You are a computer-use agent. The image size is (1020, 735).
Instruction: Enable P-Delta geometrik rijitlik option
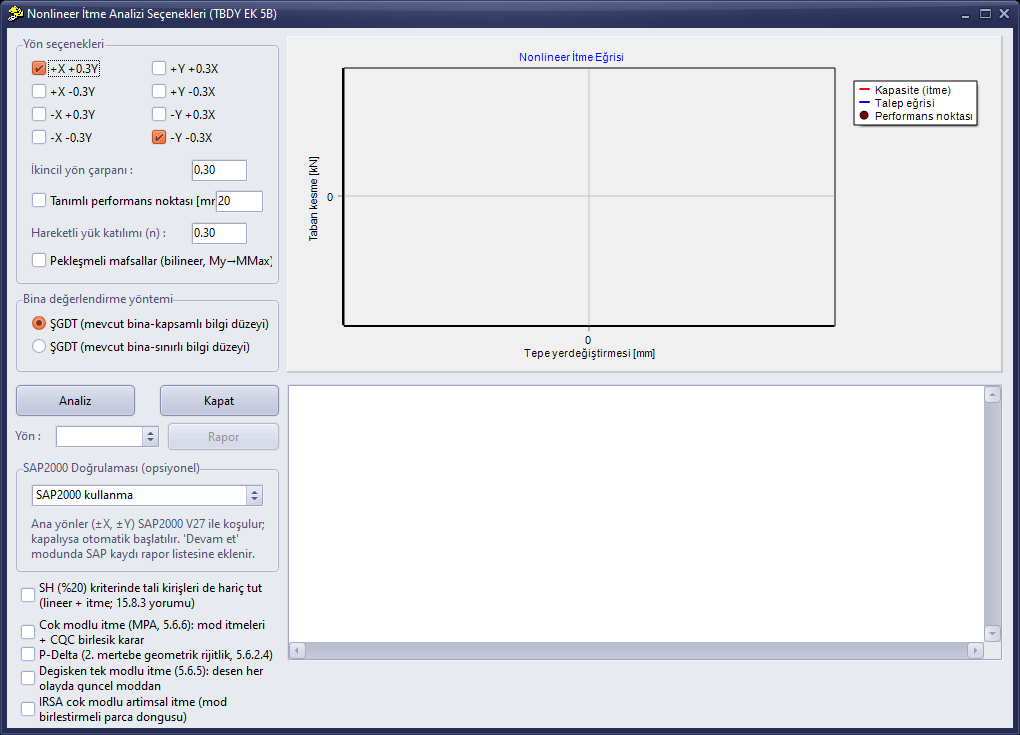click(28, 654)
